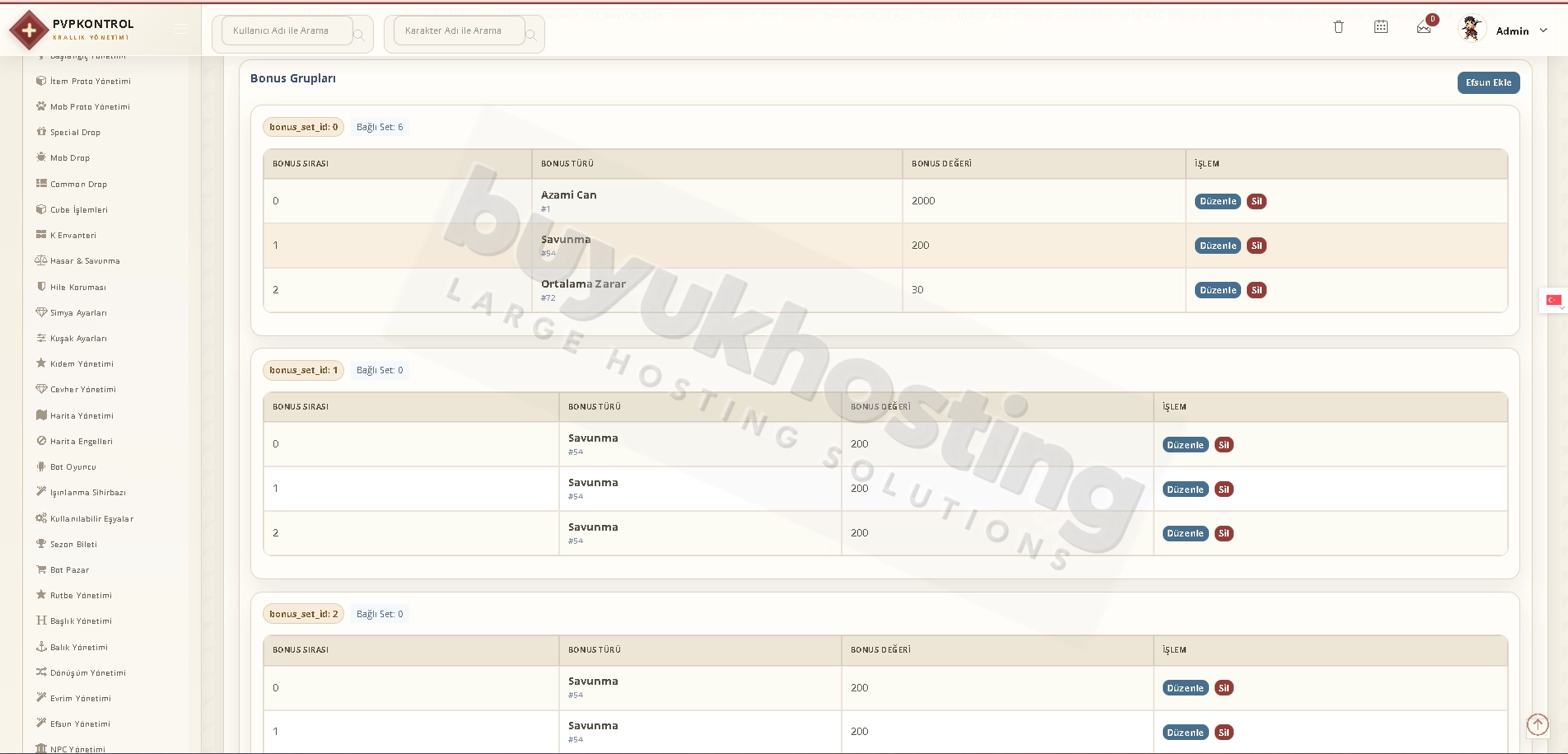Open the trash icon in the header

1338,27
